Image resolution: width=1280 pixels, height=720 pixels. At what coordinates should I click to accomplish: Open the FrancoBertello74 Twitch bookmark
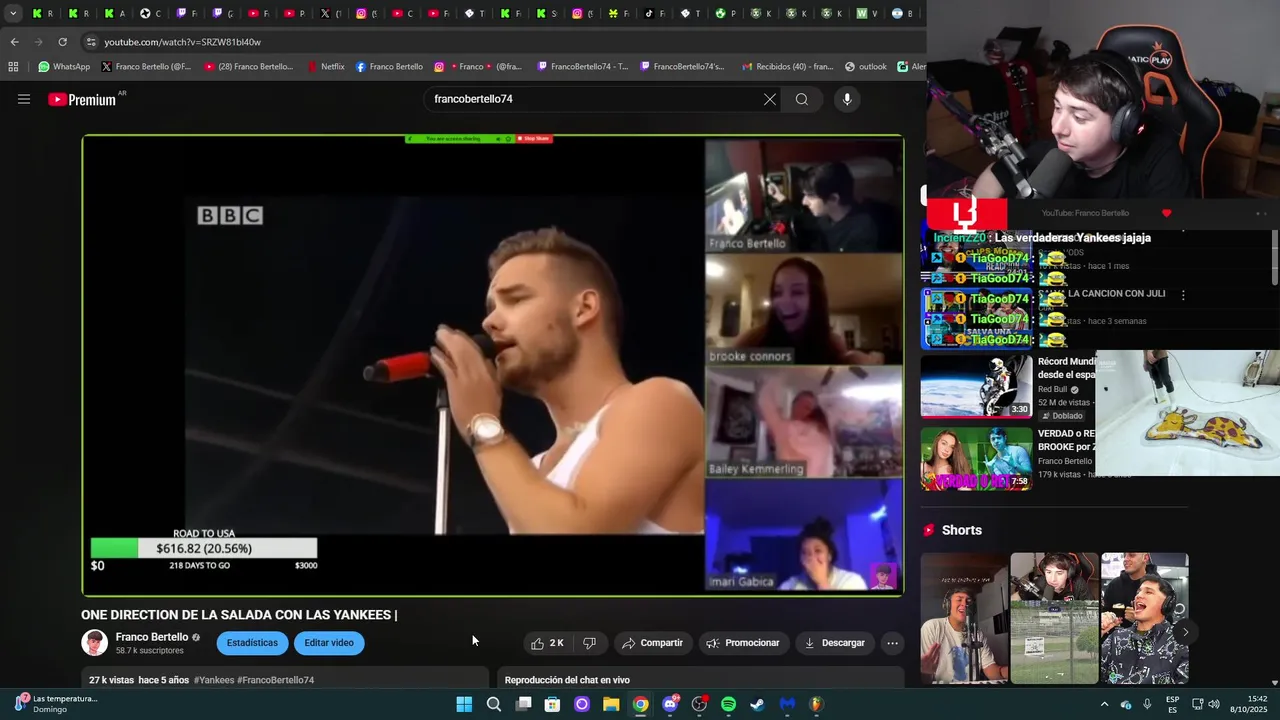583,67
